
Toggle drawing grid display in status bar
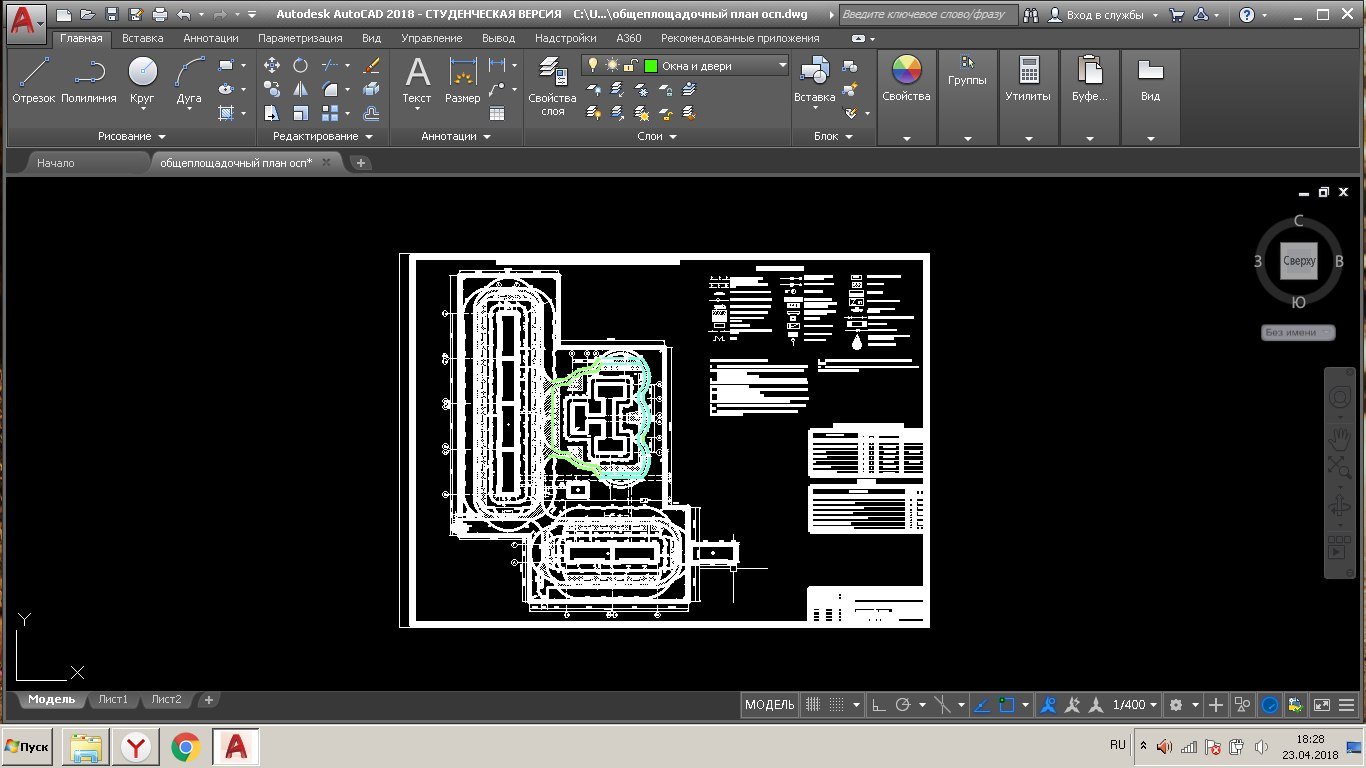click(x=814, y=705)
